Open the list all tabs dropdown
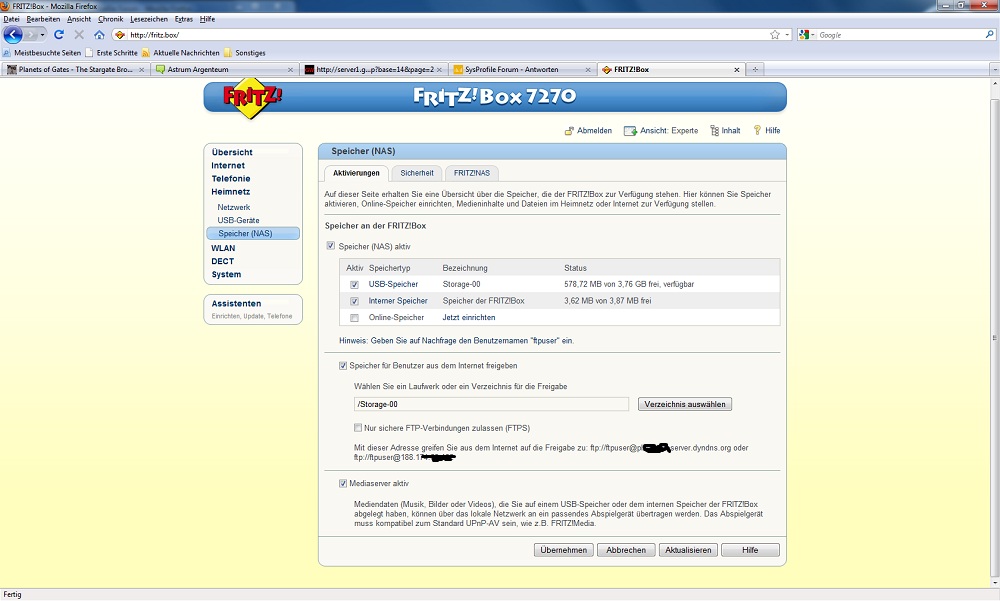The height and width of the screenshot is (601, 1000). (x=994, y=70)
